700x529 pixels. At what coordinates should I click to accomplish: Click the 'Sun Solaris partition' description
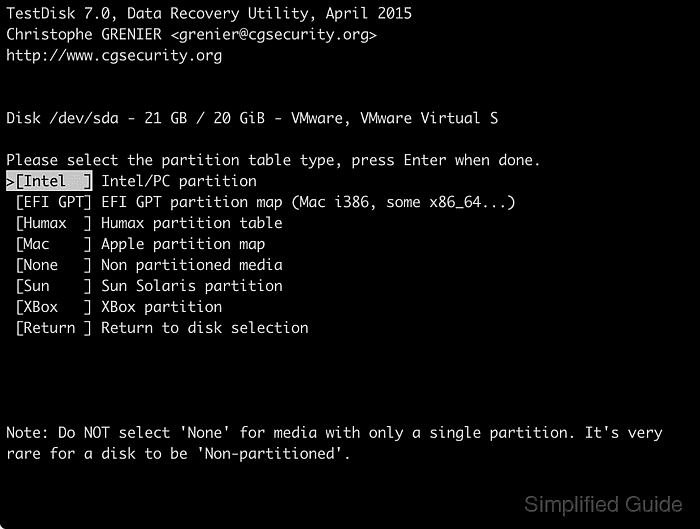pos(192,286)
